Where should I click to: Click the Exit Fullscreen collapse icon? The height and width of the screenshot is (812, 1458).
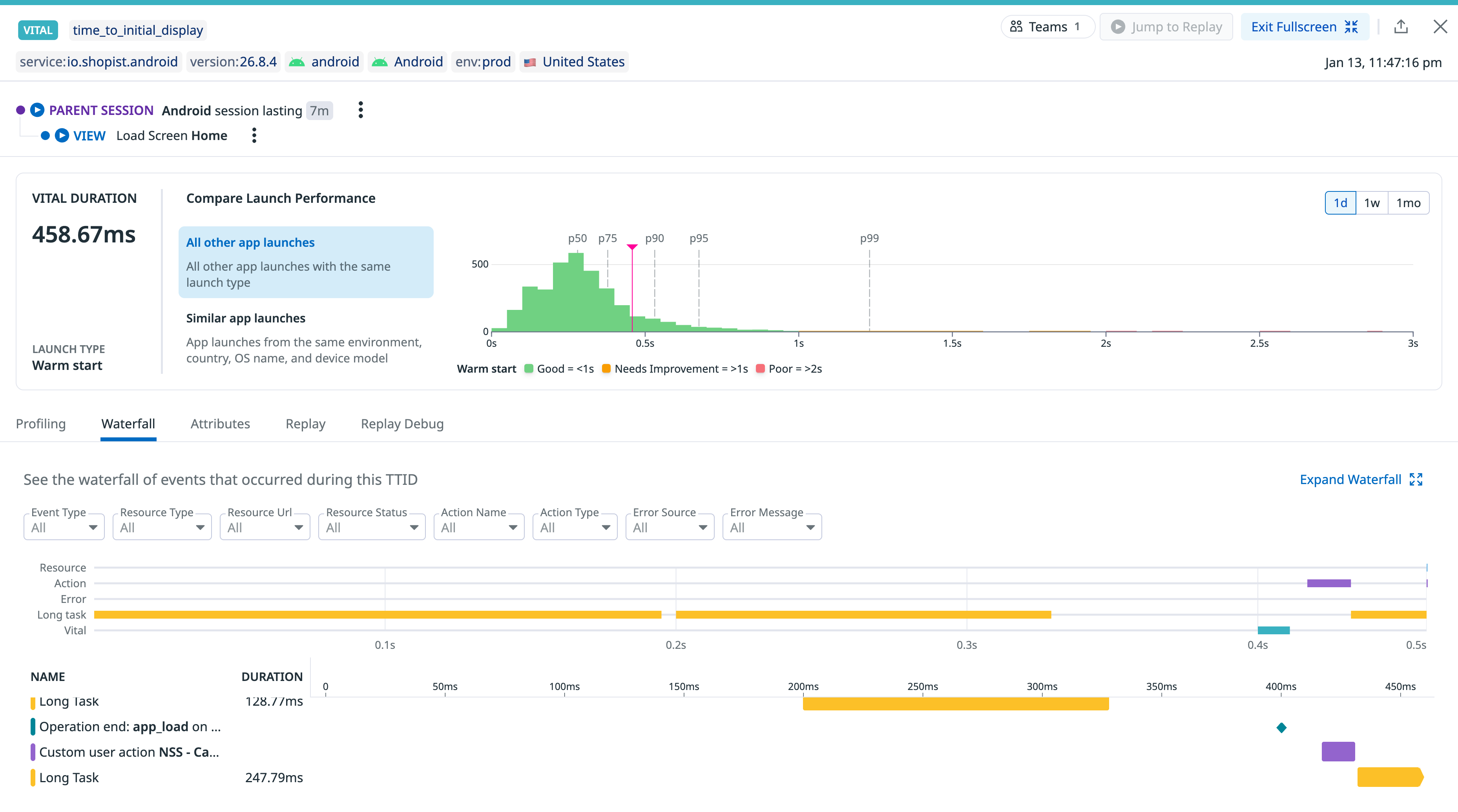click(1352, 27)
